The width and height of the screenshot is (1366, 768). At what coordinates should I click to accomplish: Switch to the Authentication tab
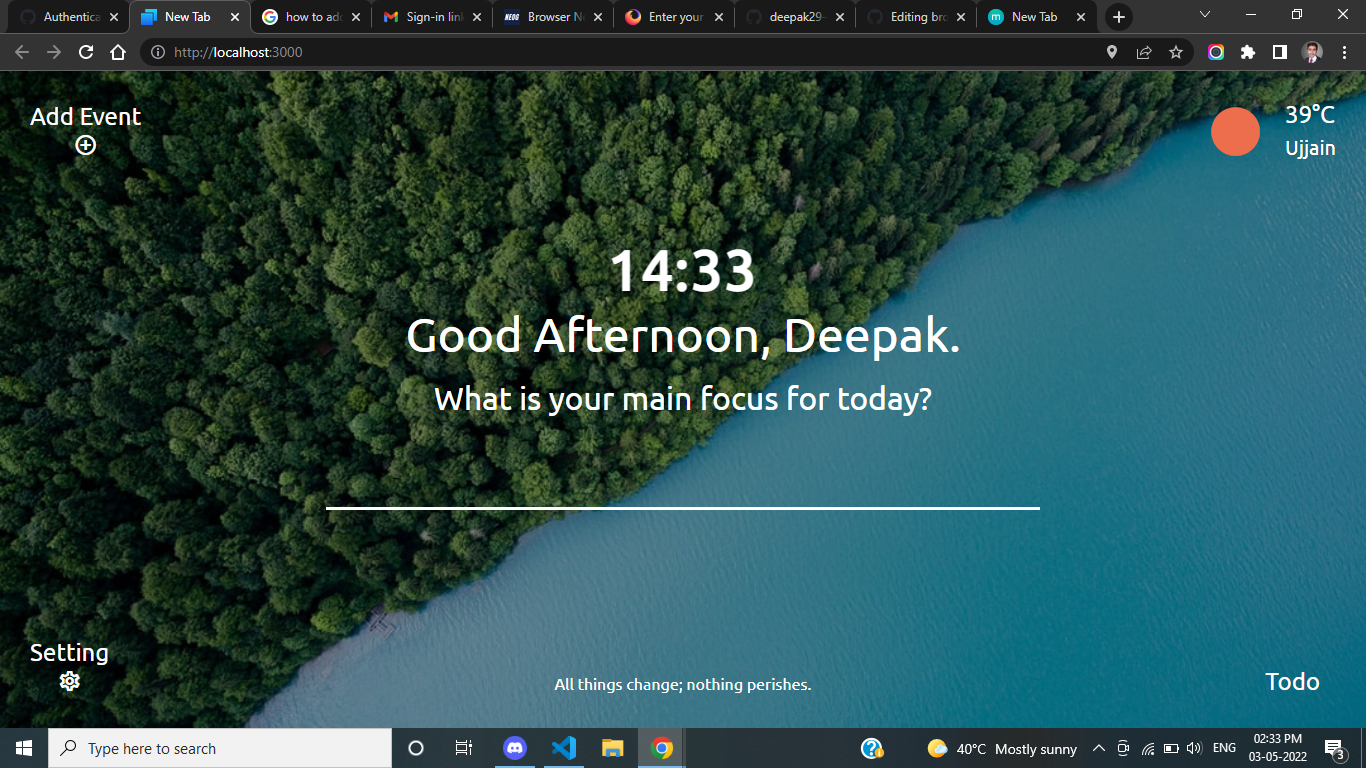(68, 17)
